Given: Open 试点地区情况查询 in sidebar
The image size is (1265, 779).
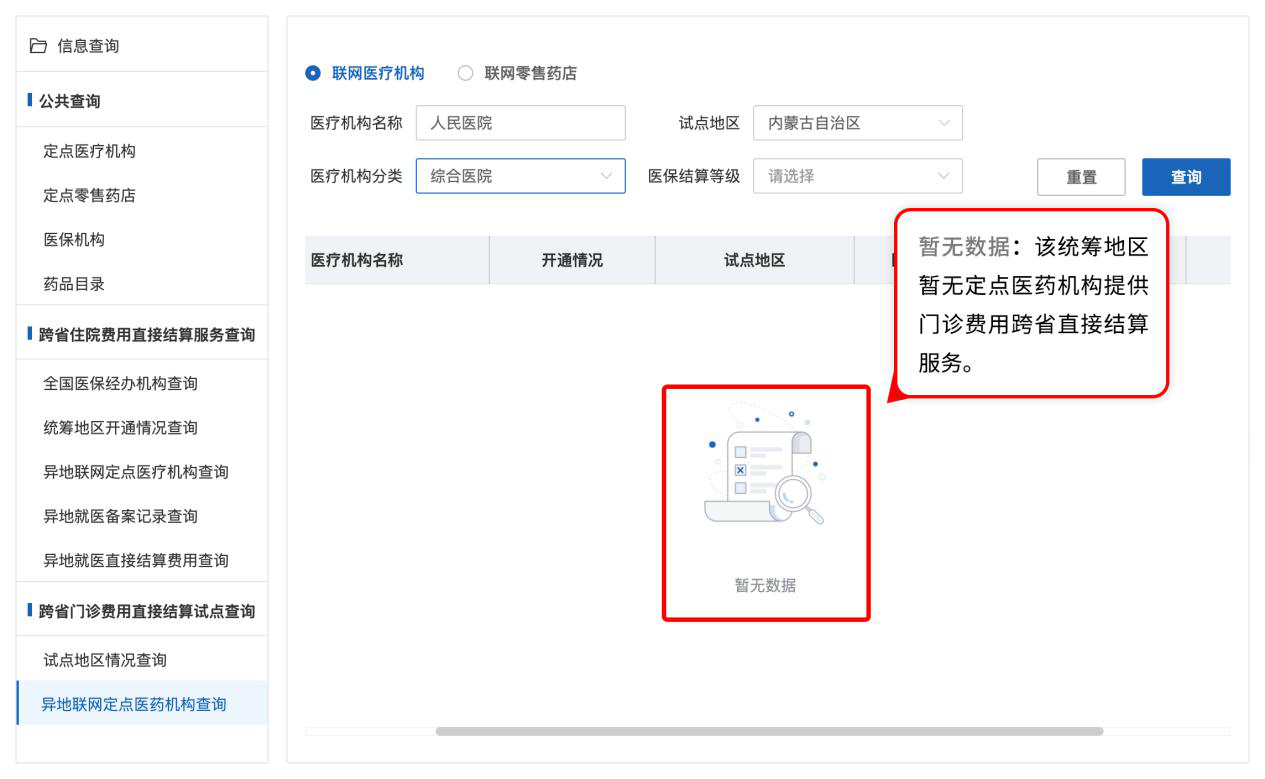Looking at the screenshot, I should pos(104,660).
